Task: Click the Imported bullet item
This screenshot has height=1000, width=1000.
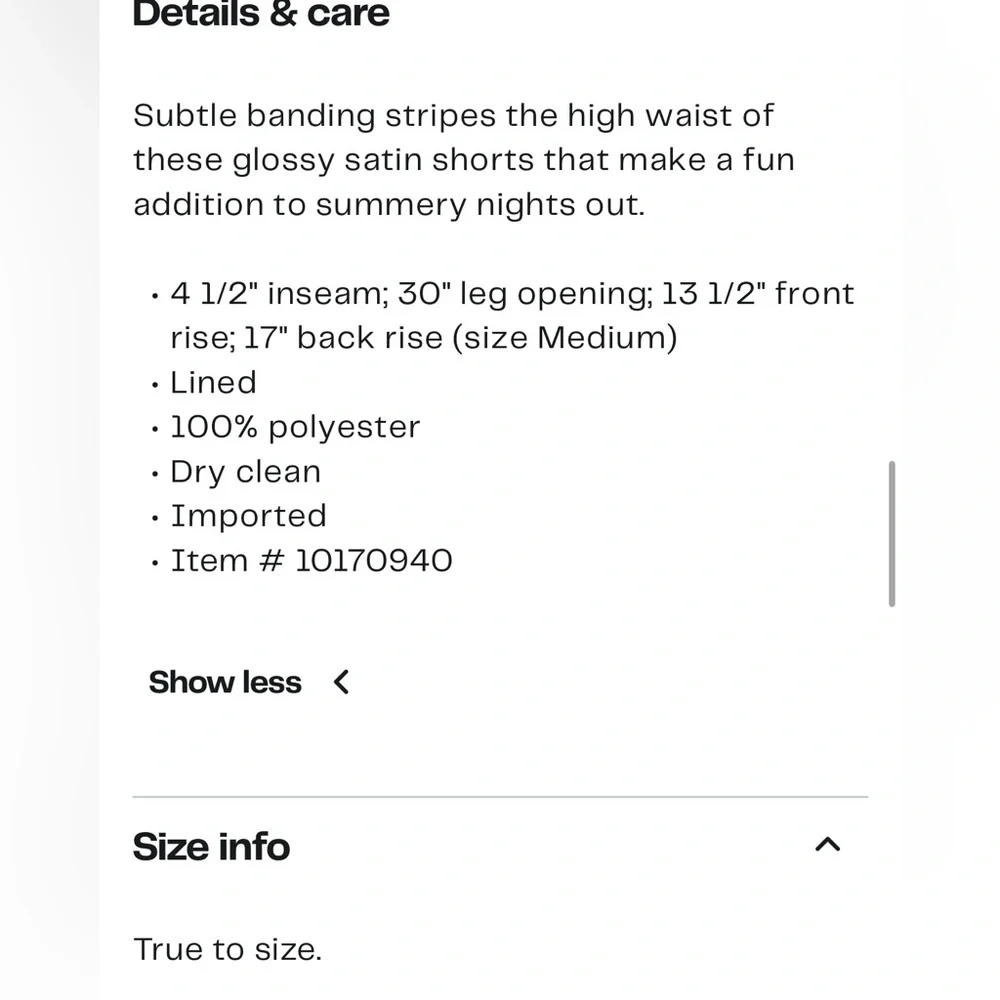Action: [x=248, y=516]
